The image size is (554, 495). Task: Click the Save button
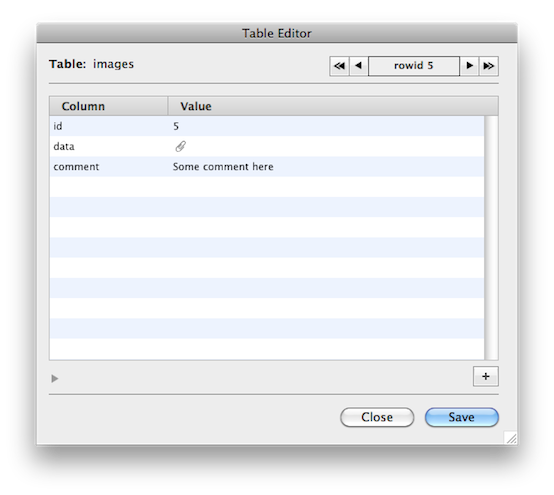(461, 417)
